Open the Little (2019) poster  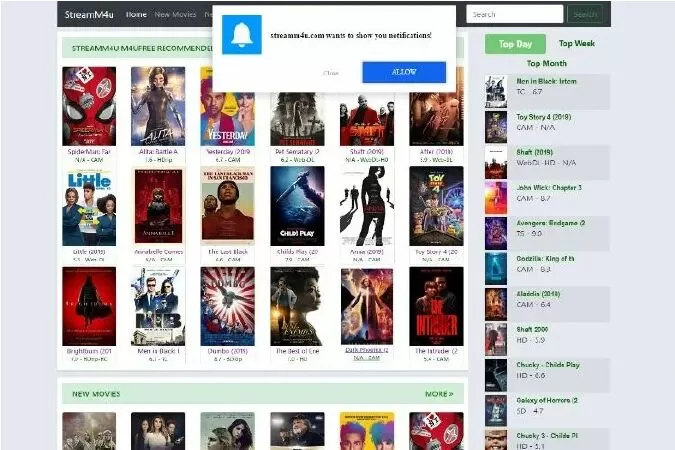(x=89, y=206)
